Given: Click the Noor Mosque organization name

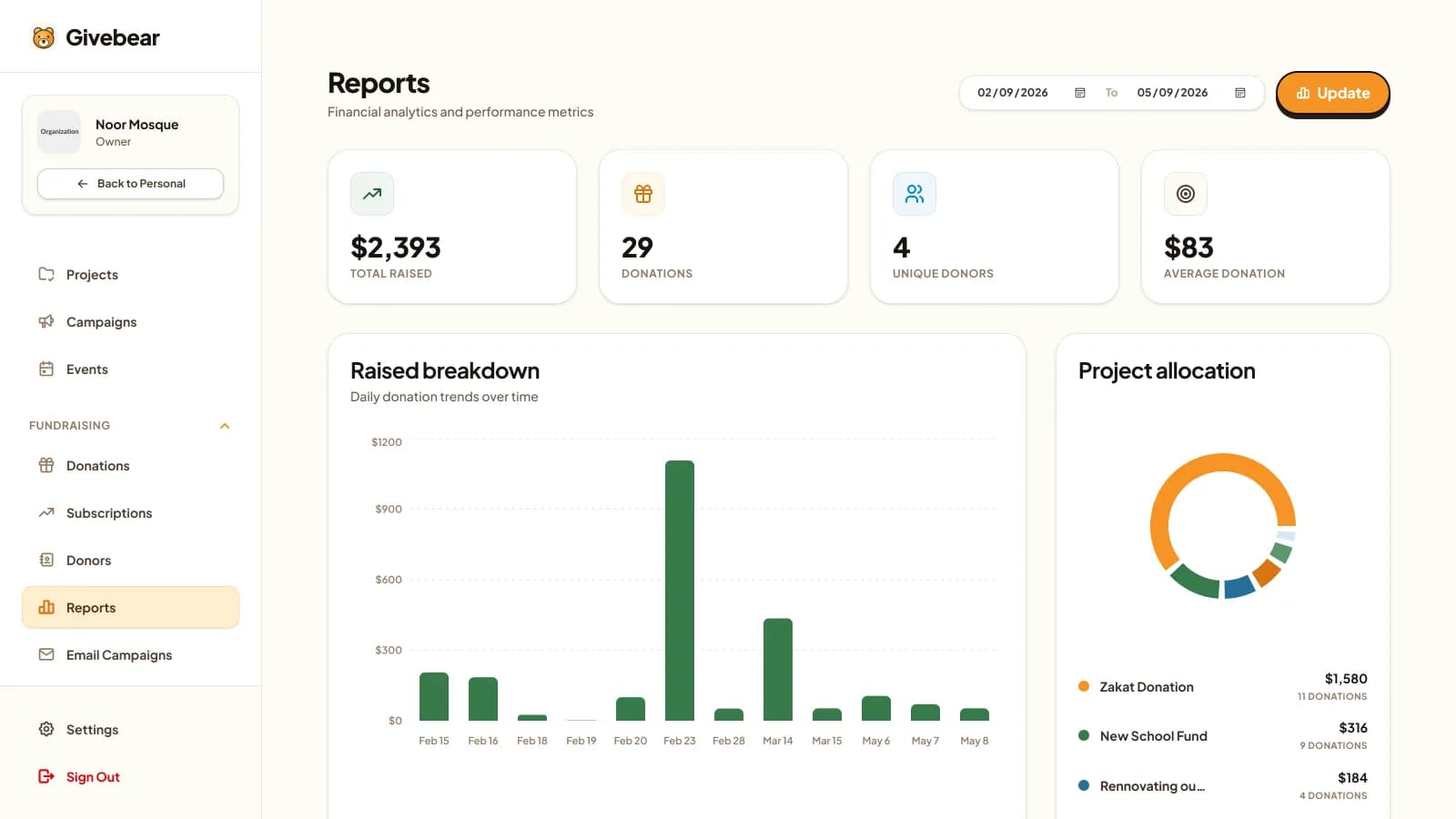Looking at the screenshot, I should pos(136,125).
